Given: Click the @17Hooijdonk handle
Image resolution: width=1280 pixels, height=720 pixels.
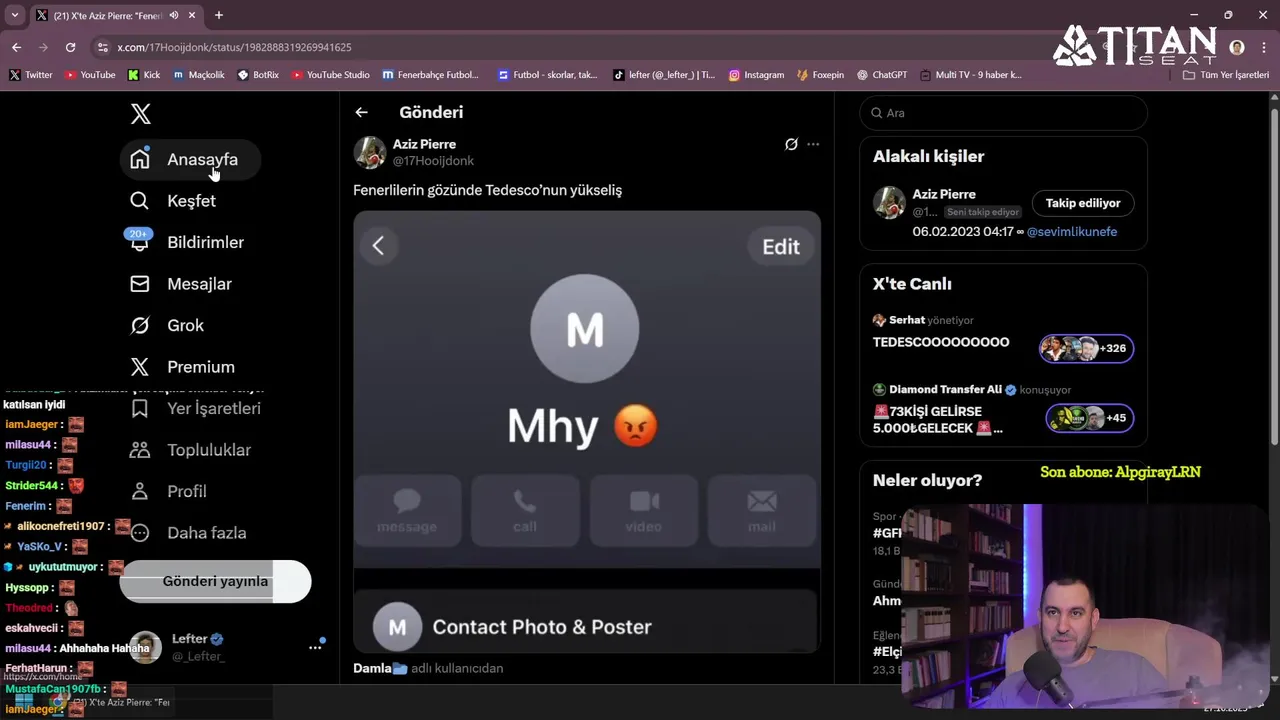Looking at the screenshot, I should pos(433,161).
